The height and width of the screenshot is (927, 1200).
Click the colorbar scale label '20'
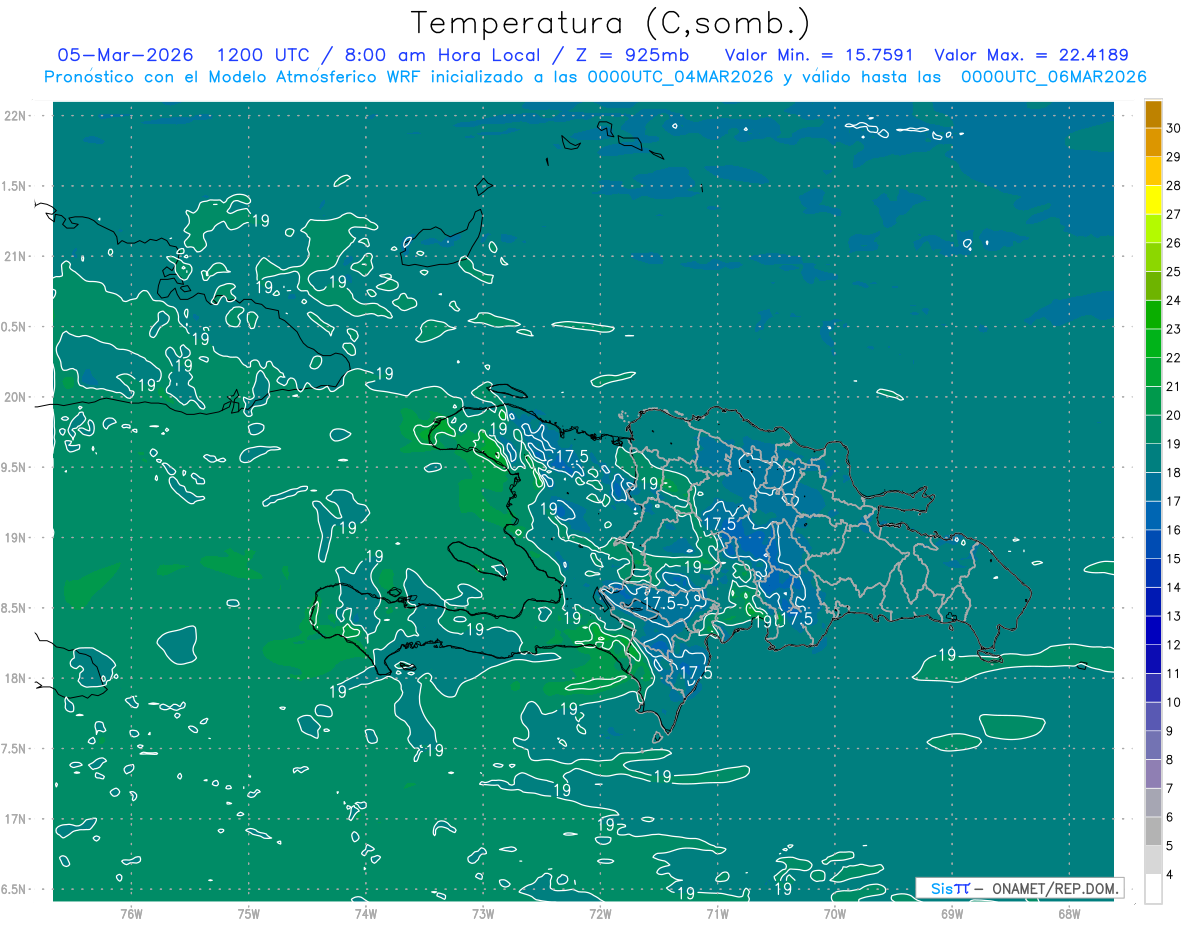click(1174, 415)
